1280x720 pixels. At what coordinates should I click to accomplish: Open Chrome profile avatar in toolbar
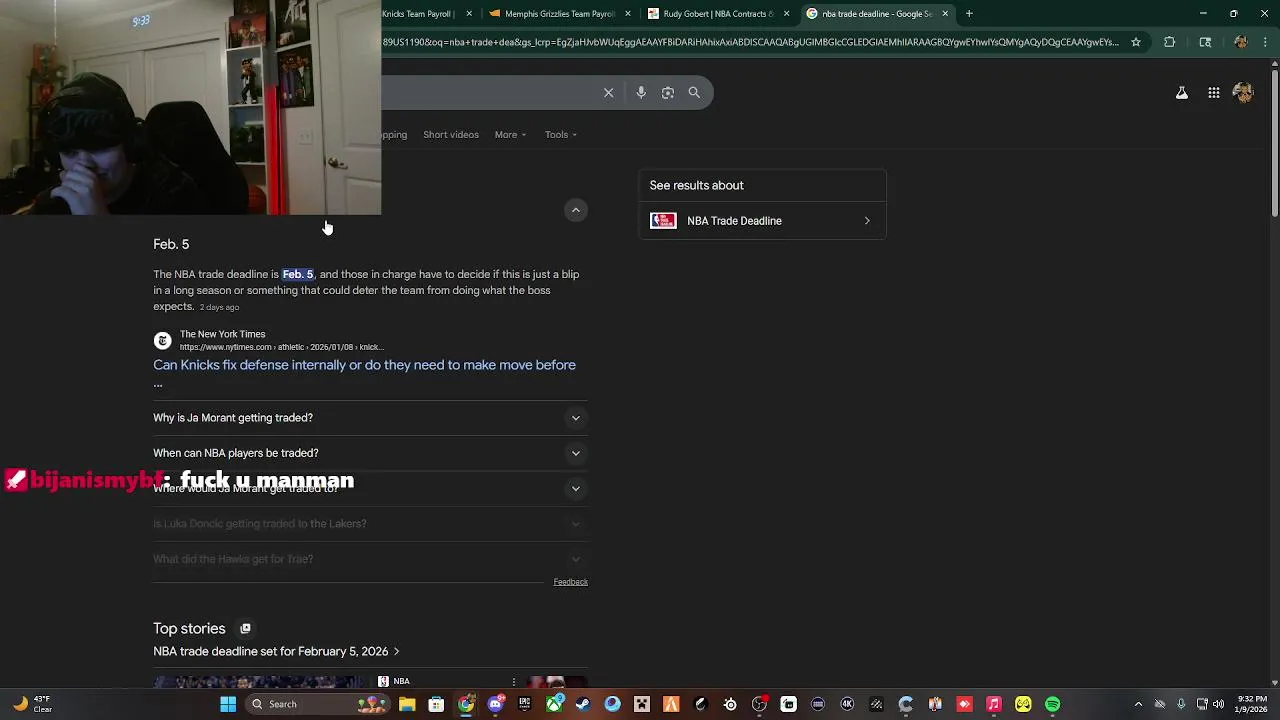click(x=1241, y=42)
